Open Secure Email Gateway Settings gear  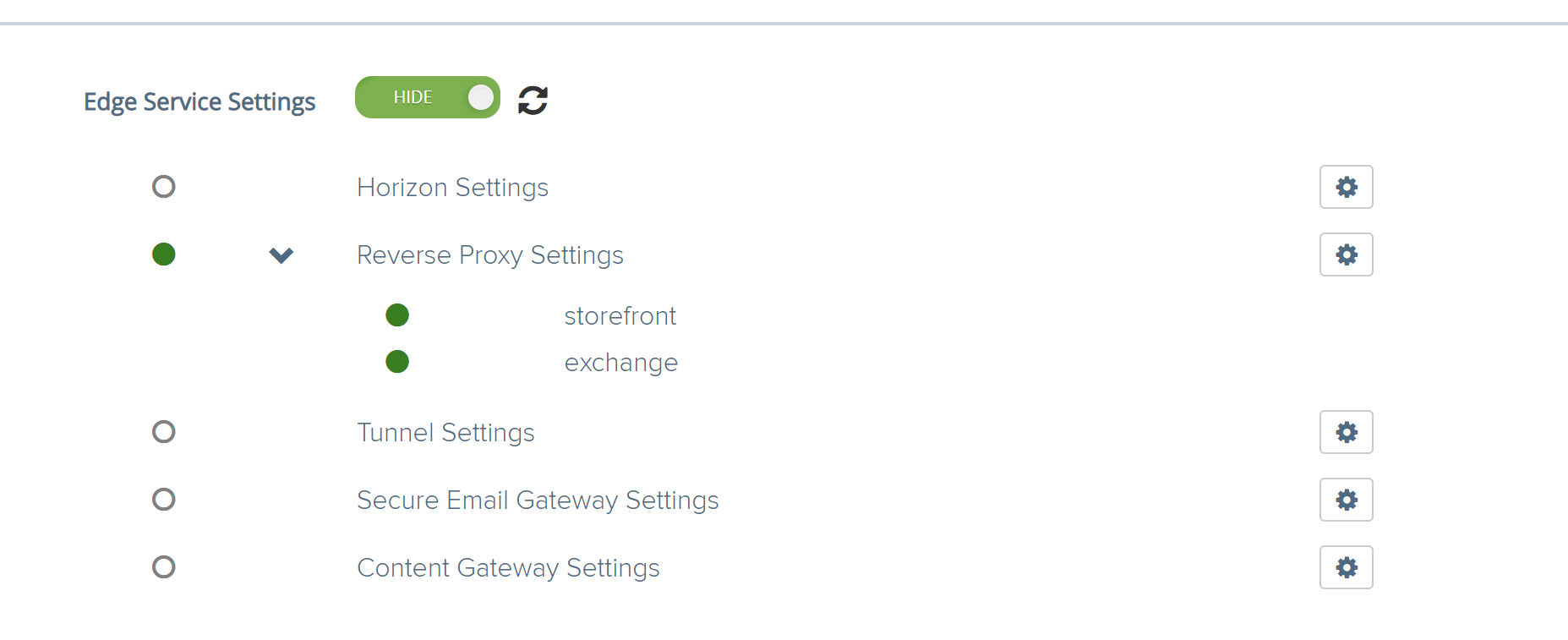[x=1346, y=500]
